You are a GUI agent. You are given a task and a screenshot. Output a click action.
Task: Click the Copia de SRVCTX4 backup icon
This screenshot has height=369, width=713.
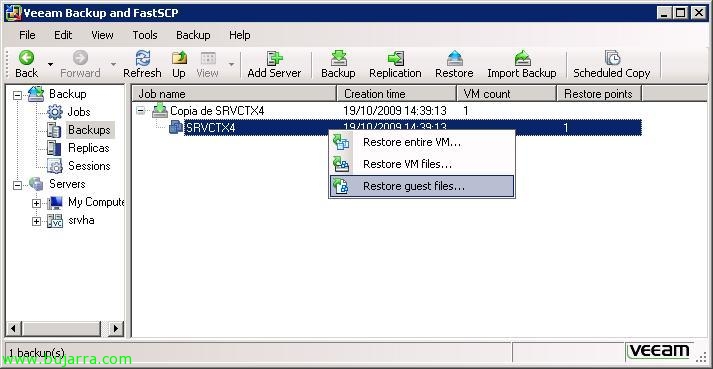point(160,111)
